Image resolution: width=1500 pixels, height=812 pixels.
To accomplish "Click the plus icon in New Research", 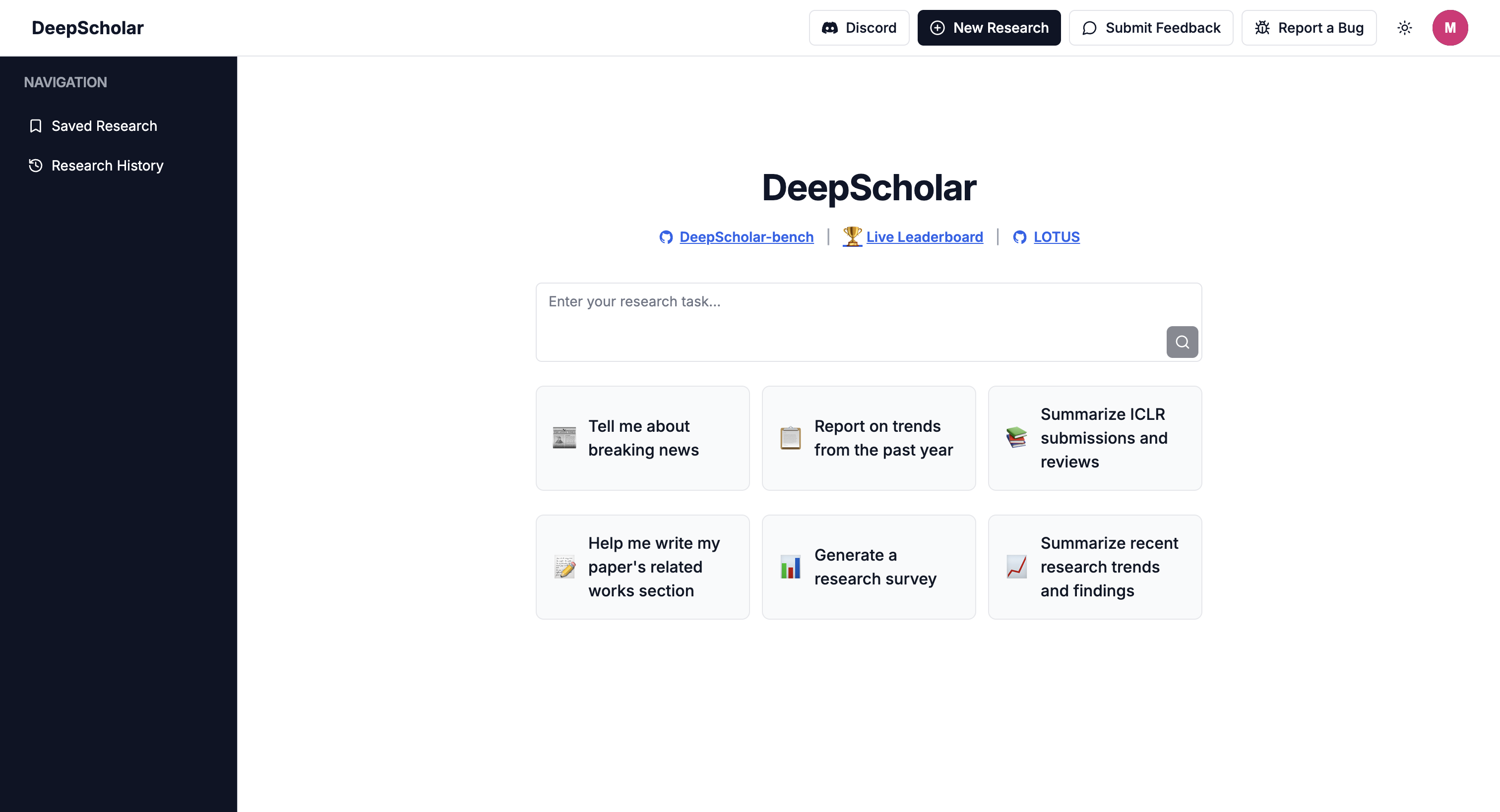I will 937,27.
